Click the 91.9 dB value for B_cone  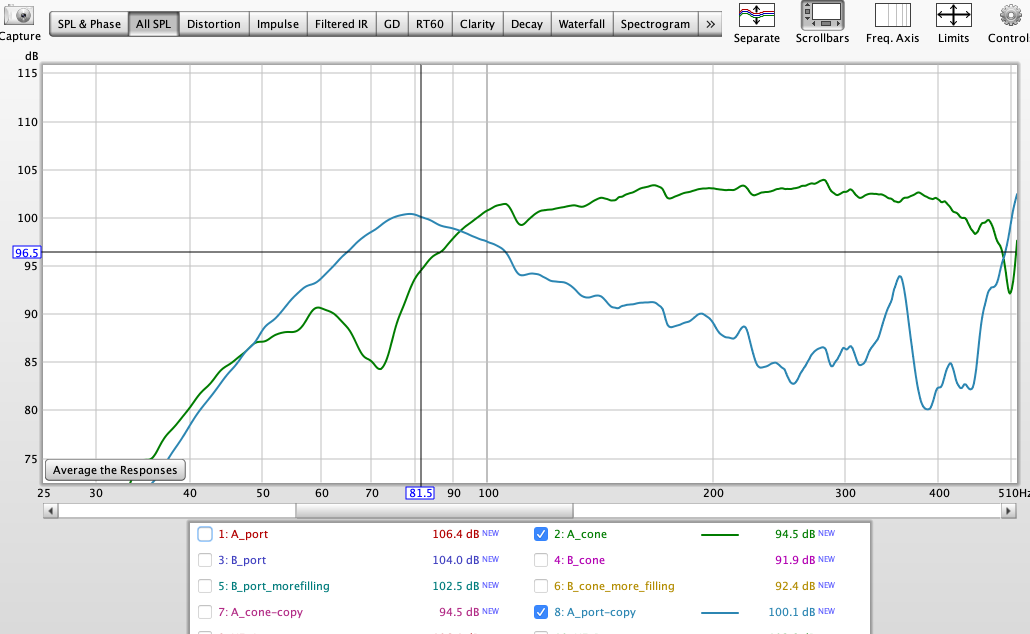point(795,560)
